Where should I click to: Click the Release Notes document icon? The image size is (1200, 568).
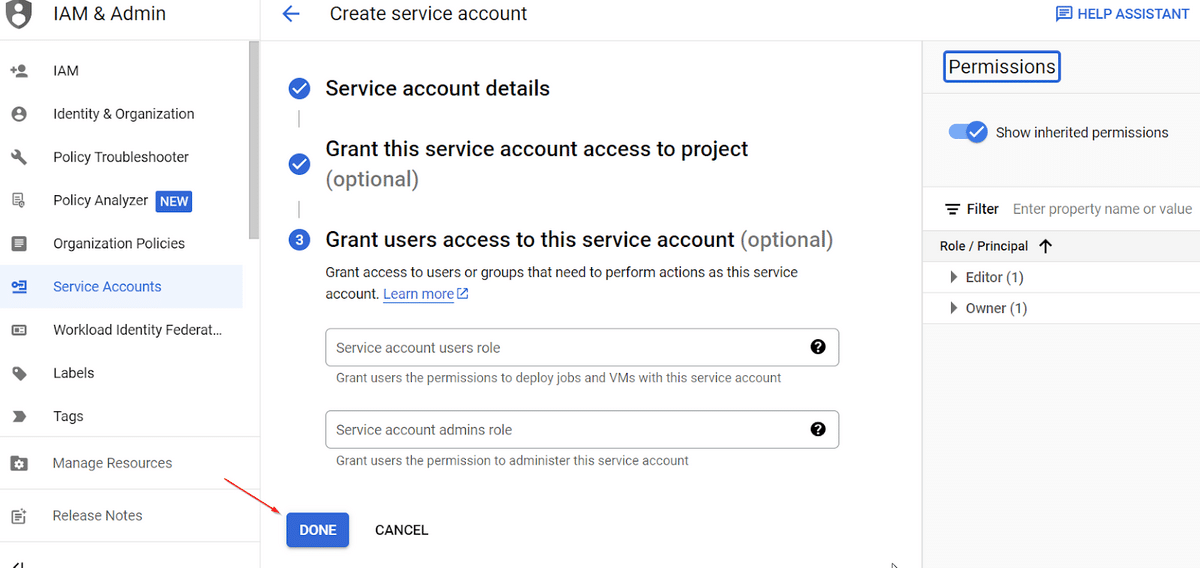(x=18, y=516)
